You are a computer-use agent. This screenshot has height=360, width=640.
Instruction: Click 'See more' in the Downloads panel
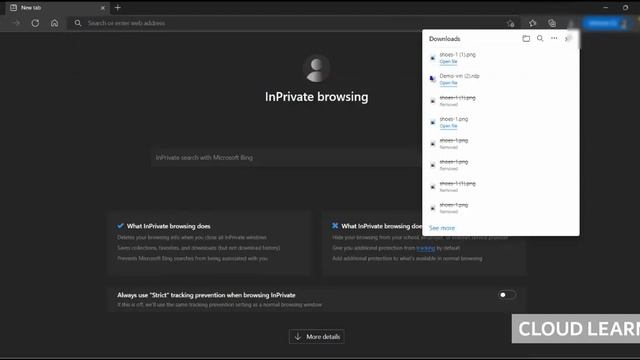(442, 228)
